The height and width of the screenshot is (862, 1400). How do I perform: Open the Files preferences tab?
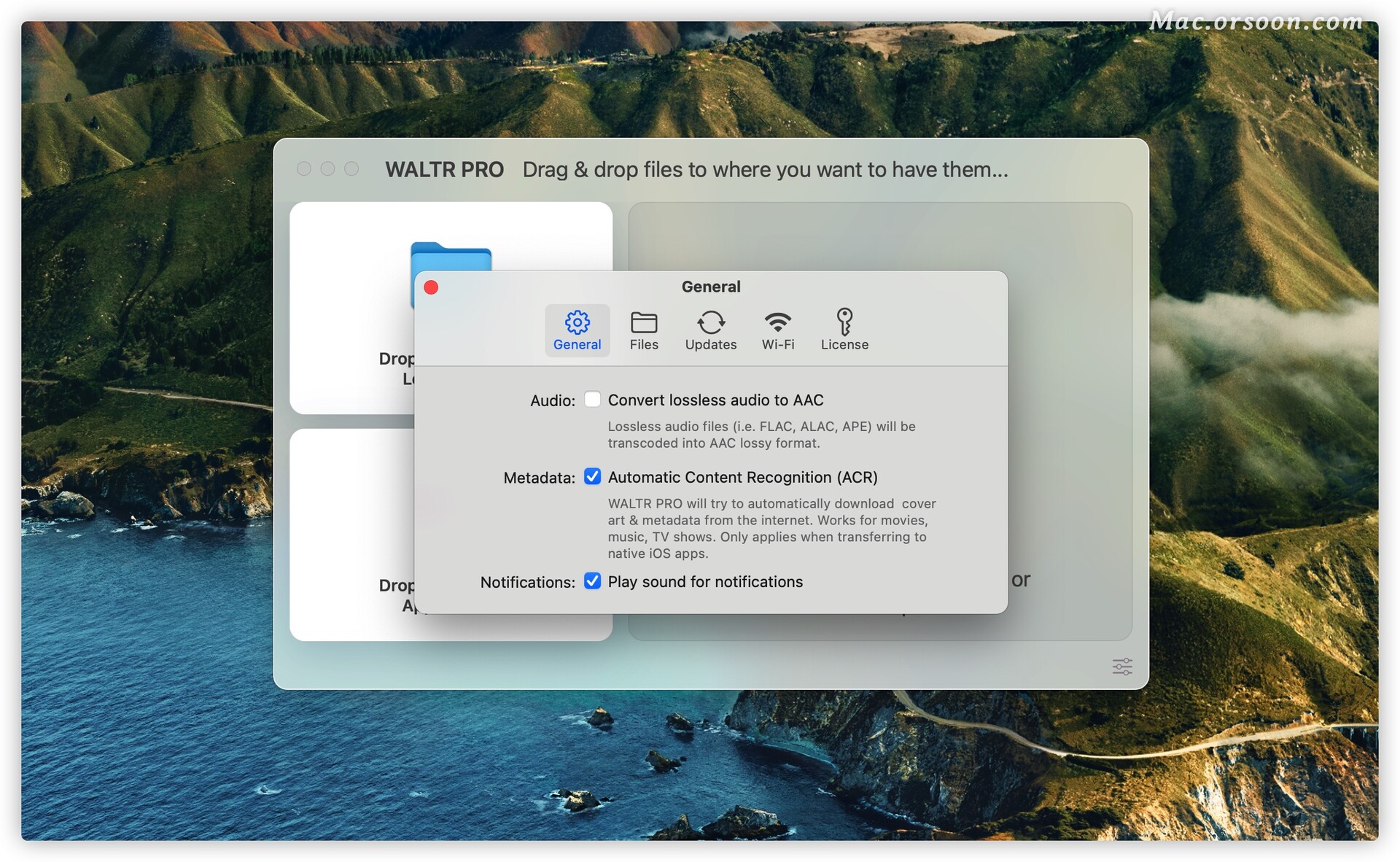(x=643, y=330)
